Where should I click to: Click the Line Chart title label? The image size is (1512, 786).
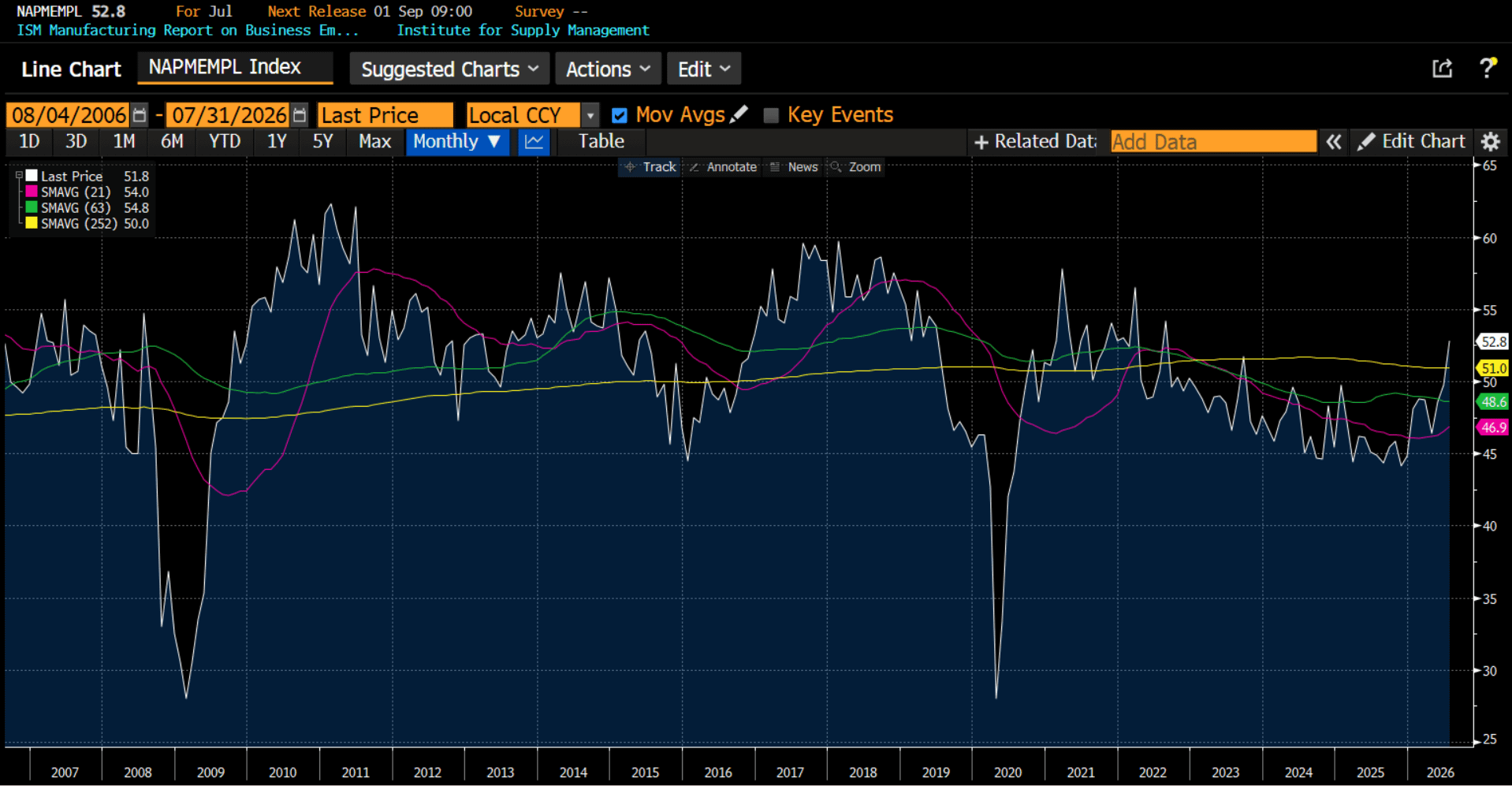(x=71, y=69)
